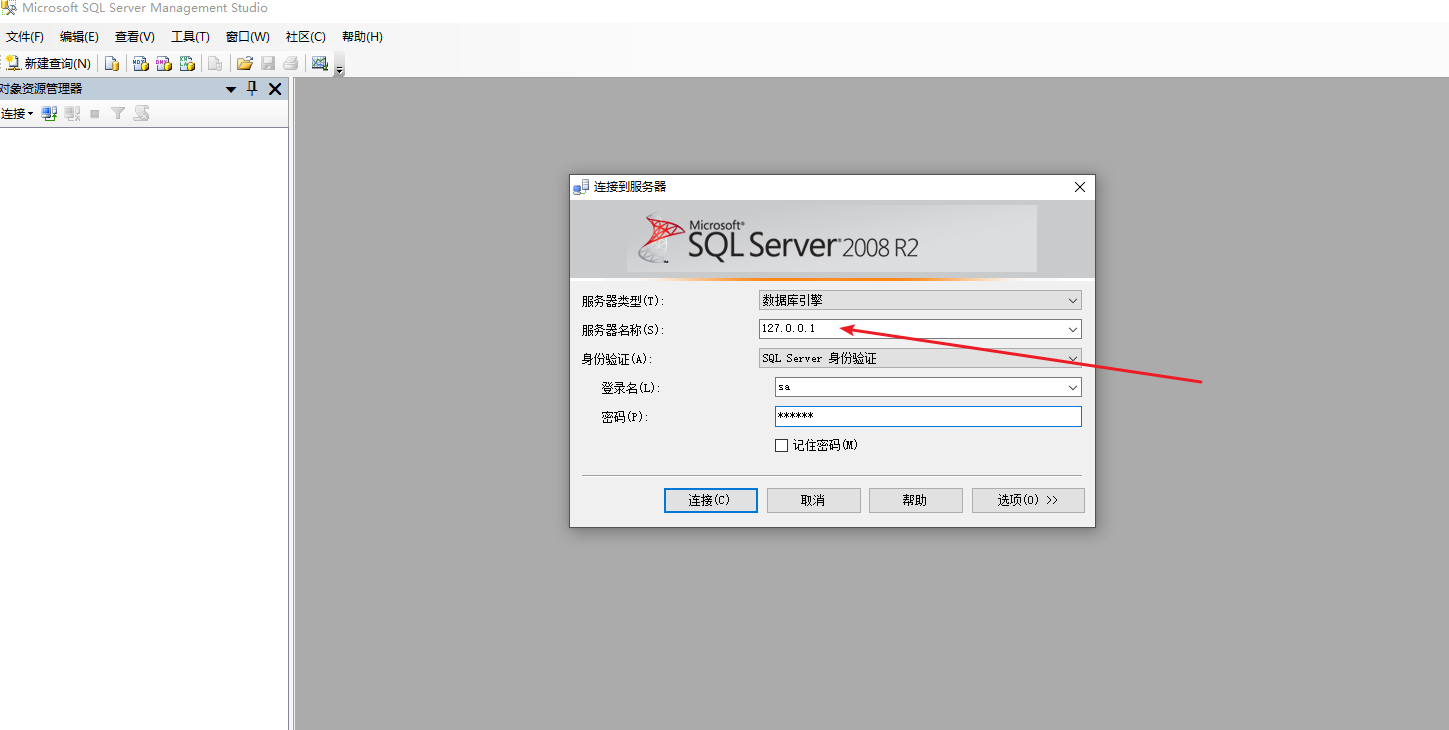Open the Activity Monitor toolbar icon
1449x730 pixels.
tap(320, 63)
